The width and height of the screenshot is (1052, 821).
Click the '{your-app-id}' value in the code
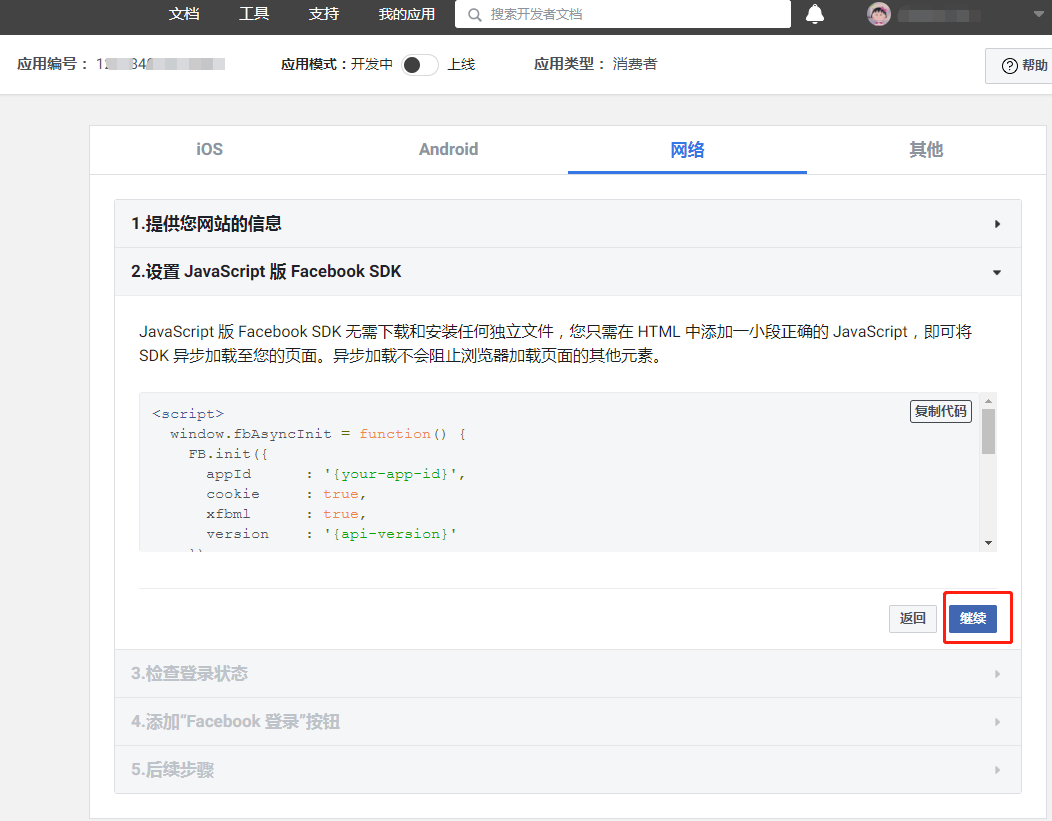pyautogui.click(x=391, y=474)
